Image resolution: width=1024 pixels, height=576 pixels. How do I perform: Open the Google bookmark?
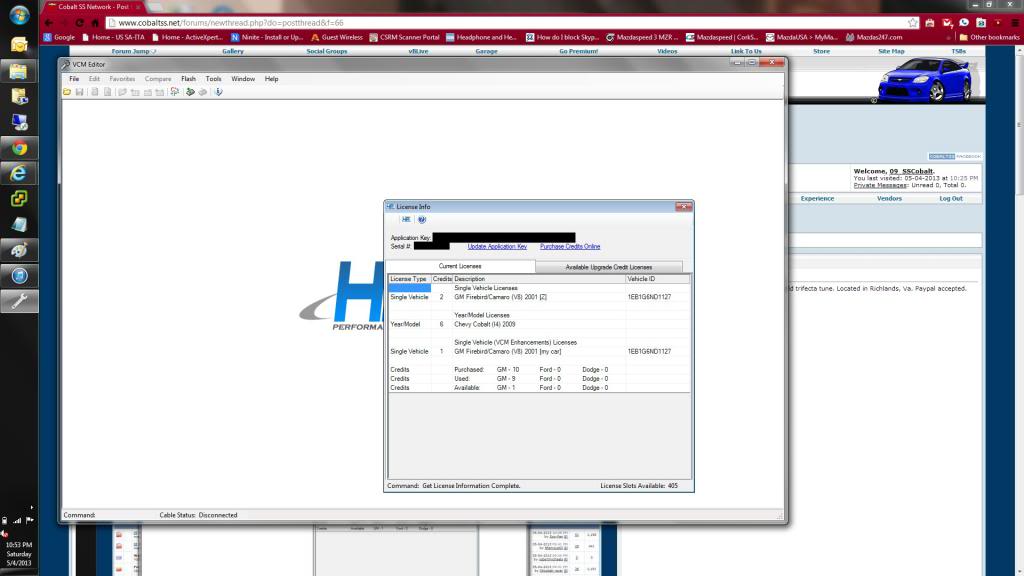(59, 37)
